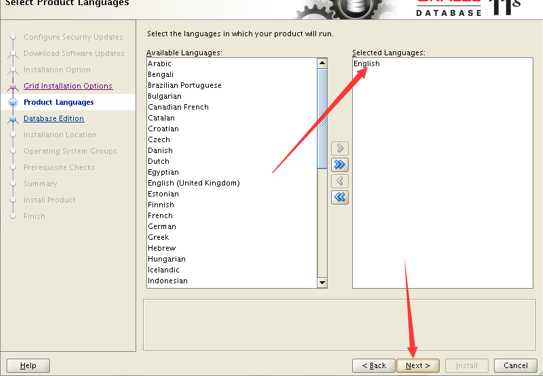
Task: Click the remove selected language arrow button
Action: (340, 181)
